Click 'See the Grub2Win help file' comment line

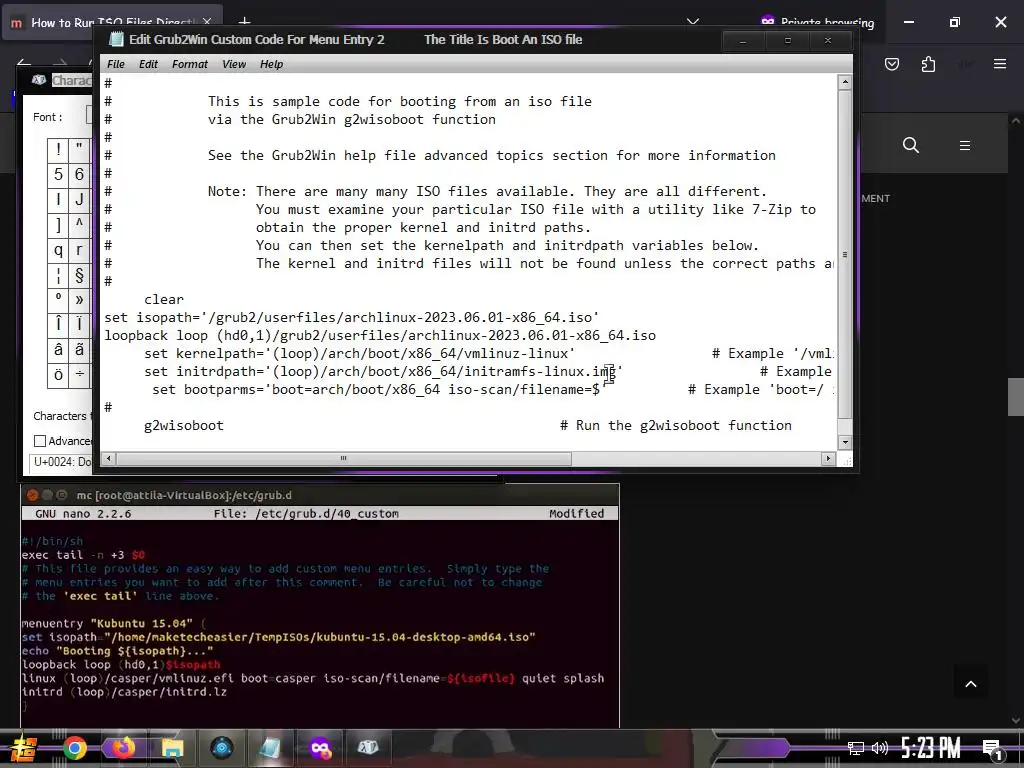[492, 155]
